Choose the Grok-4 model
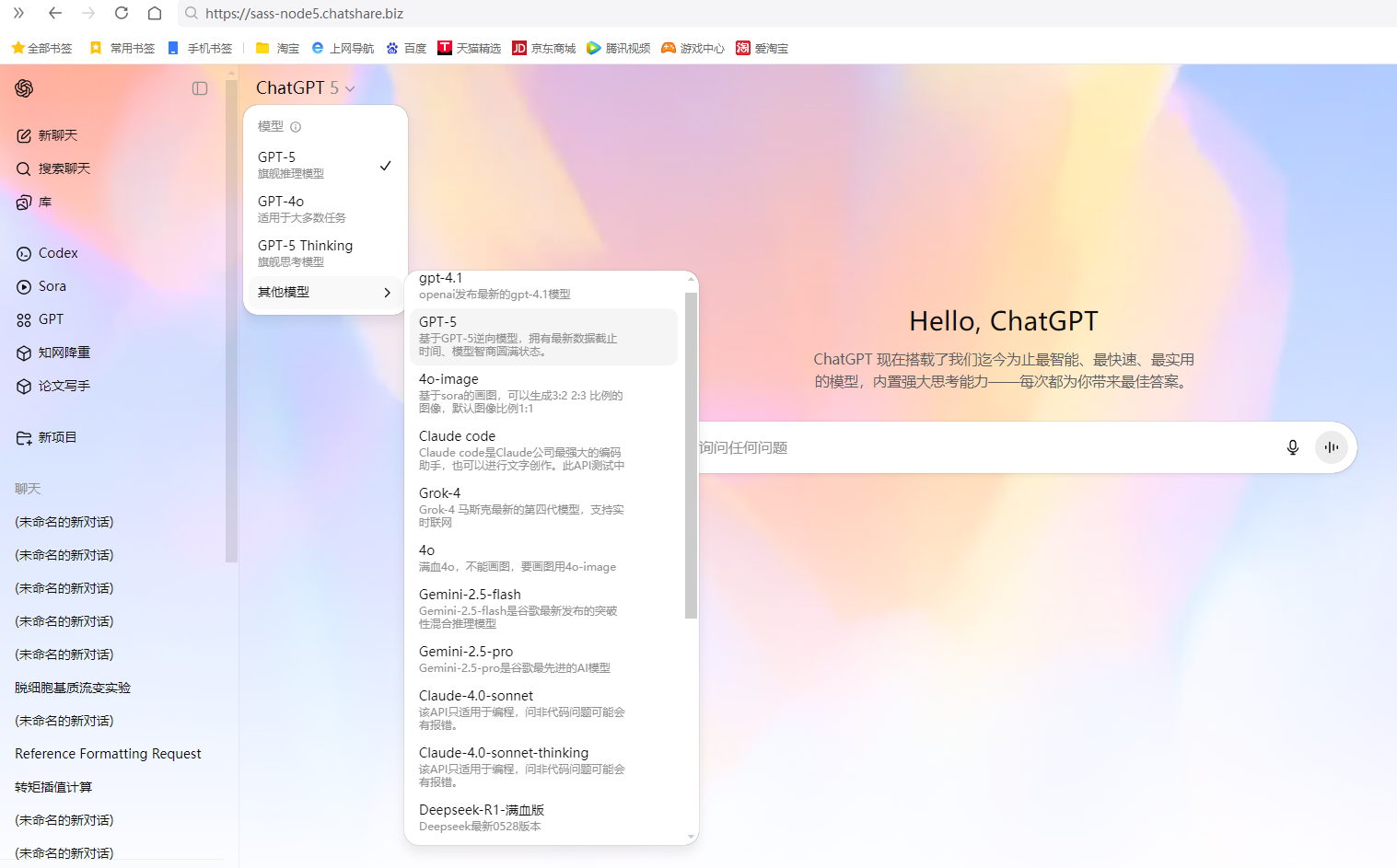Image resolution: width=1397 pixels, height=868 pixels. click(543, 507)
